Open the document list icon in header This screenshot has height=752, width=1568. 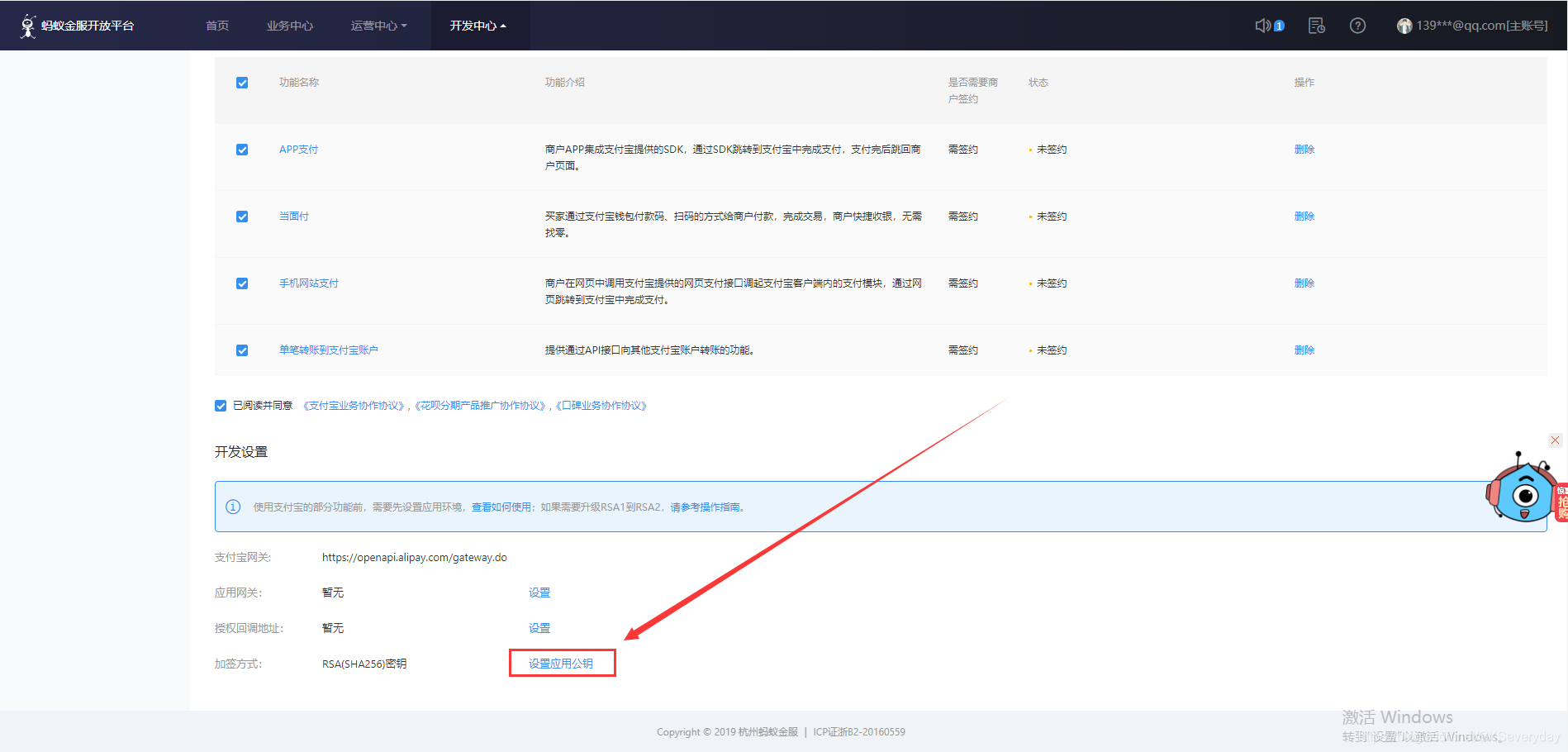(x=1317, y=26)
